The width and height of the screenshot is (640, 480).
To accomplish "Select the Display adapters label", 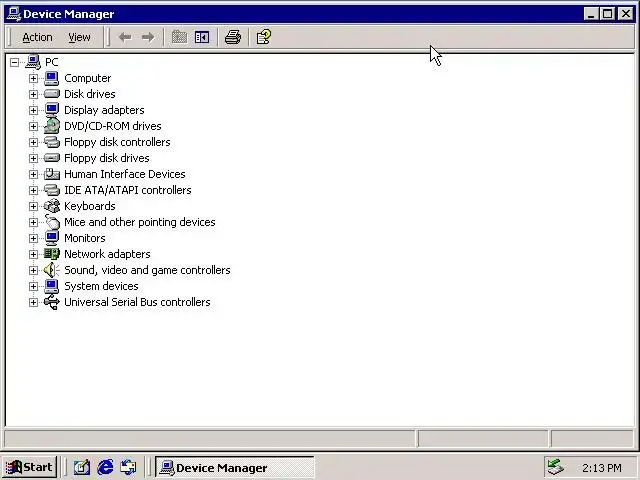I will pyautogui.click(x=104, y=110).
